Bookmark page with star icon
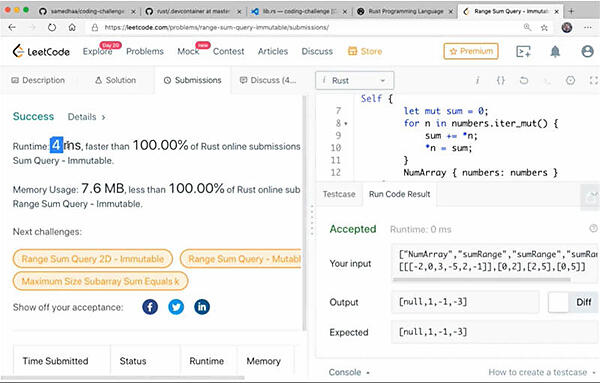This screenshot has height=383, width=600. [x=544, y=28]
